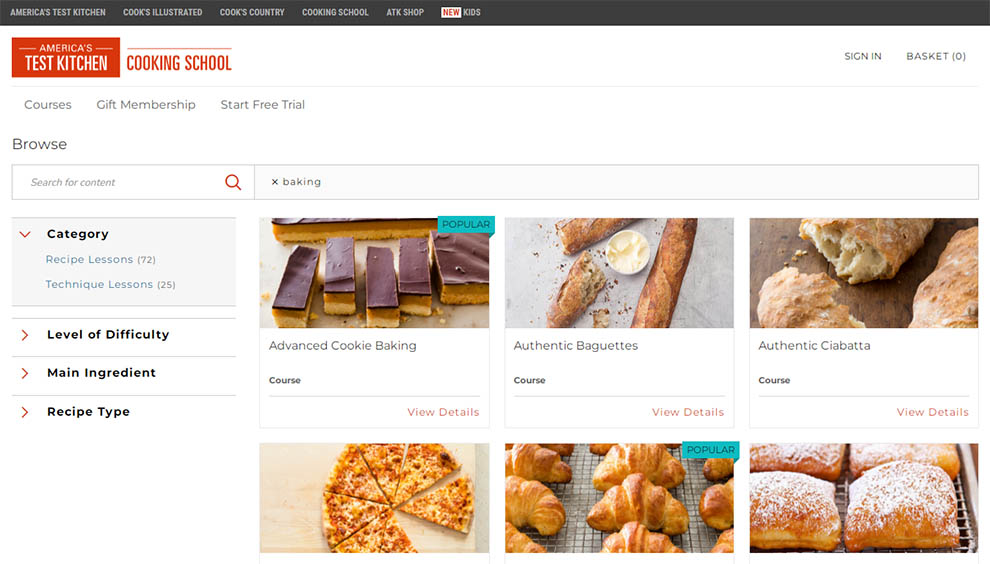Screen dimensions: 990x564
Task: Collapse the Category filter section
Action: click(x=25, y=234)
